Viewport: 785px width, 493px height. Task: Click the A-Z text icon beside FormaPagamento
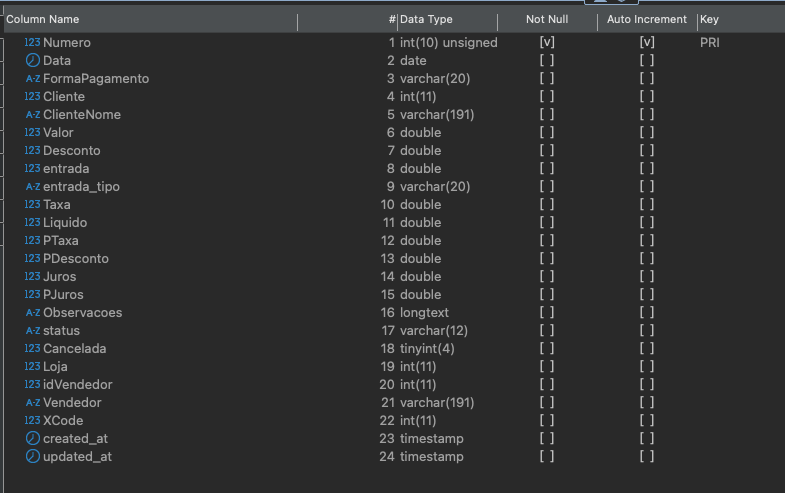click(x=32, y=79)
